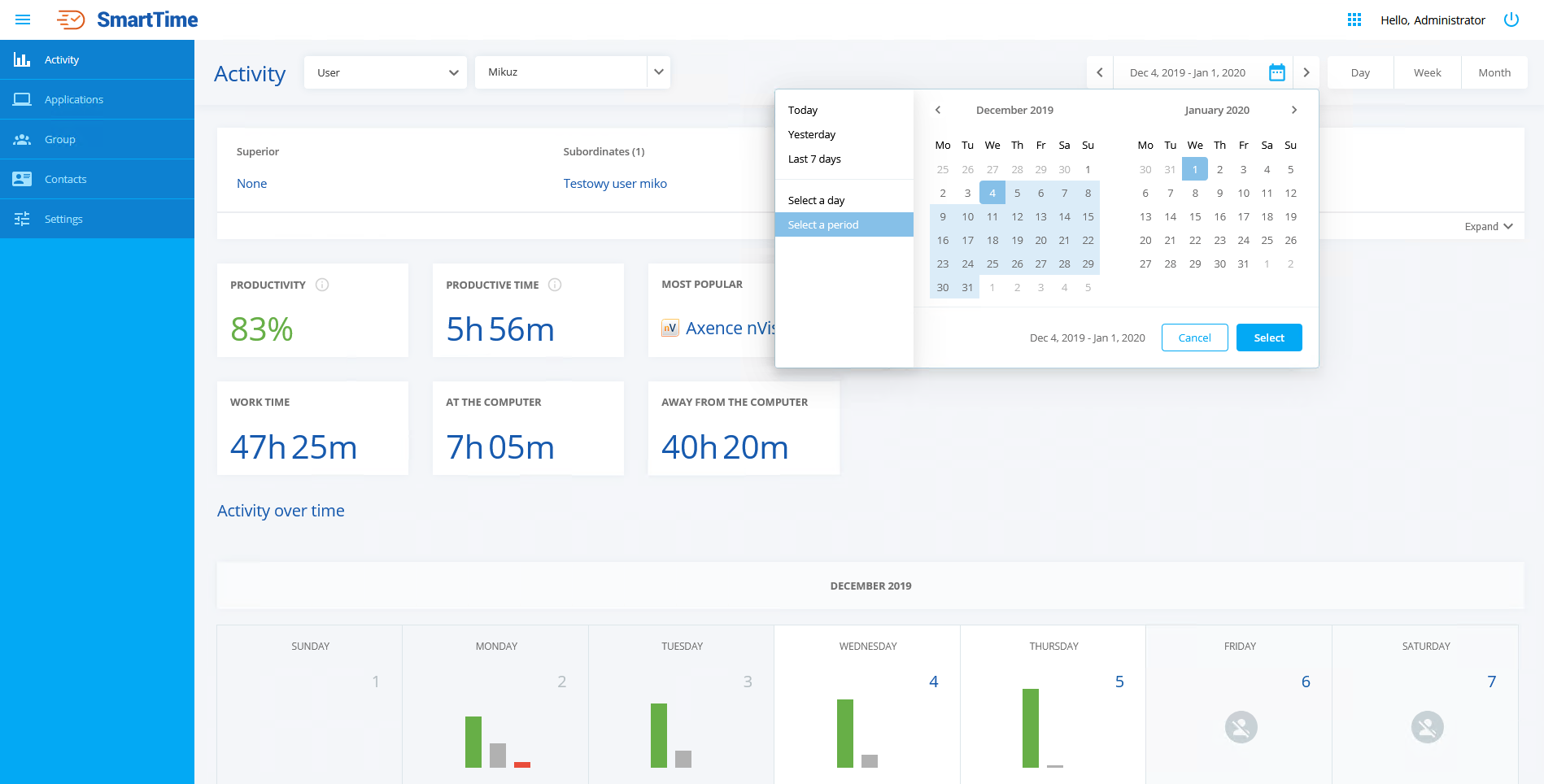This screenshot has width=1544, height=784.
Task: Go to previous period with the left arrow
Action: pyautogui.click(x=1100, y=72)
